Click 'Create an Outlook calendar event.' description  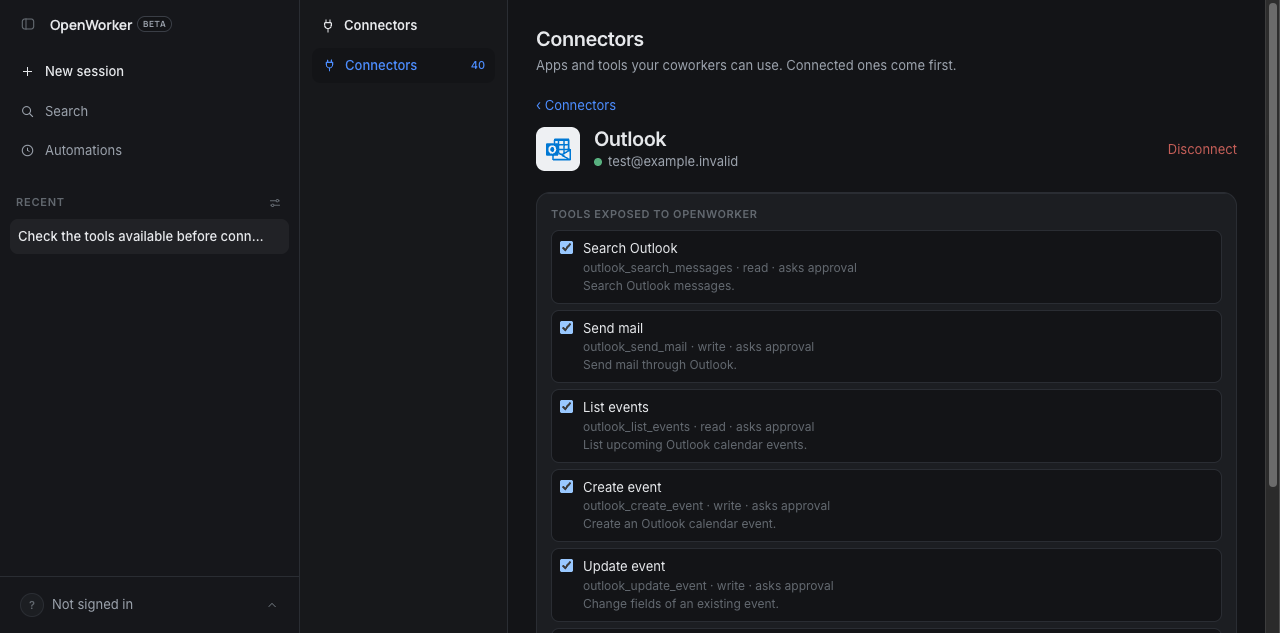pyautogui.click(x=680, y=524)
